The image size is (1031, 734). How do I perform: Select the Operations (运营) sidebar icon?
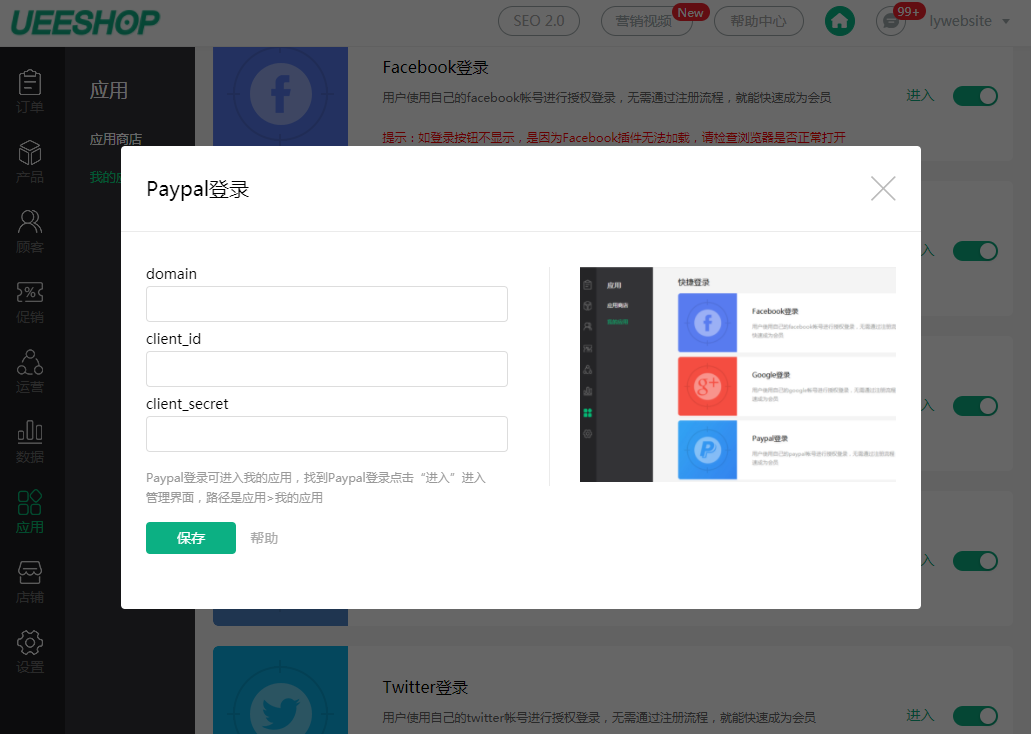tap(30, 370)
